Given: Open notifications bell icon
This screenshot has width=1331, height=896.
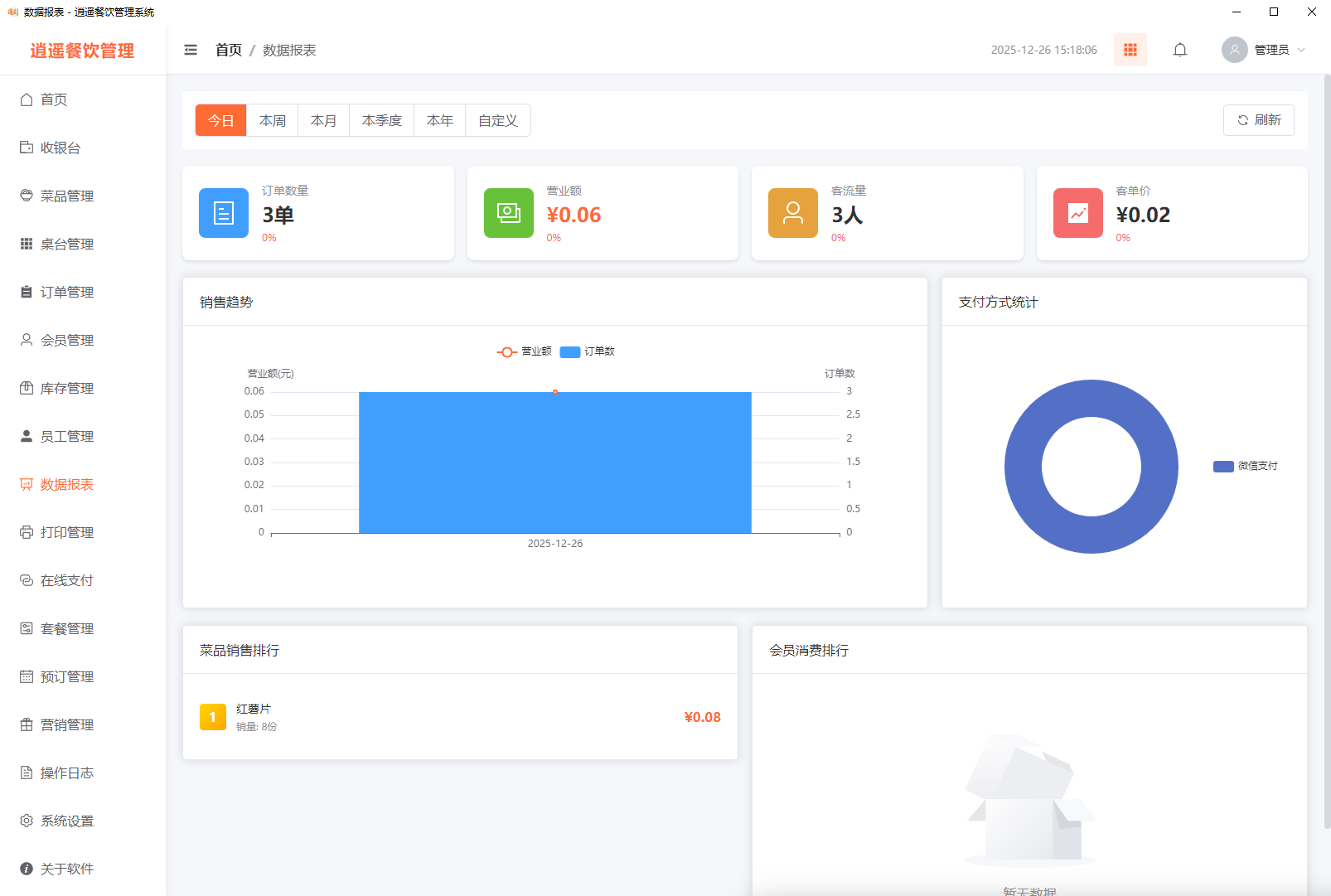Looking at the screenshot, I should pyautogui.click(x=1179, y=50).
